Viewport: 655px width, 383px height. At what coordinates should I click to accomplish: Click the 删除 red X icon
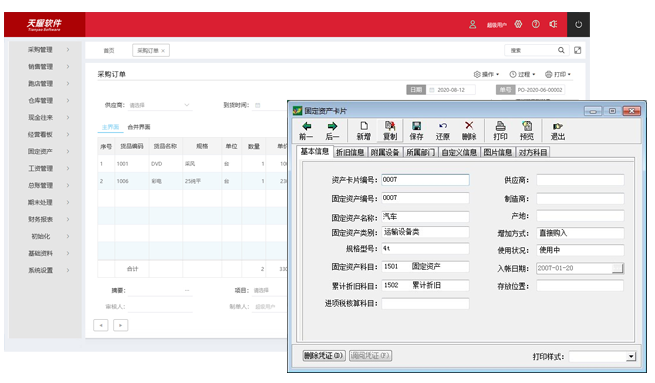(469, 125)
